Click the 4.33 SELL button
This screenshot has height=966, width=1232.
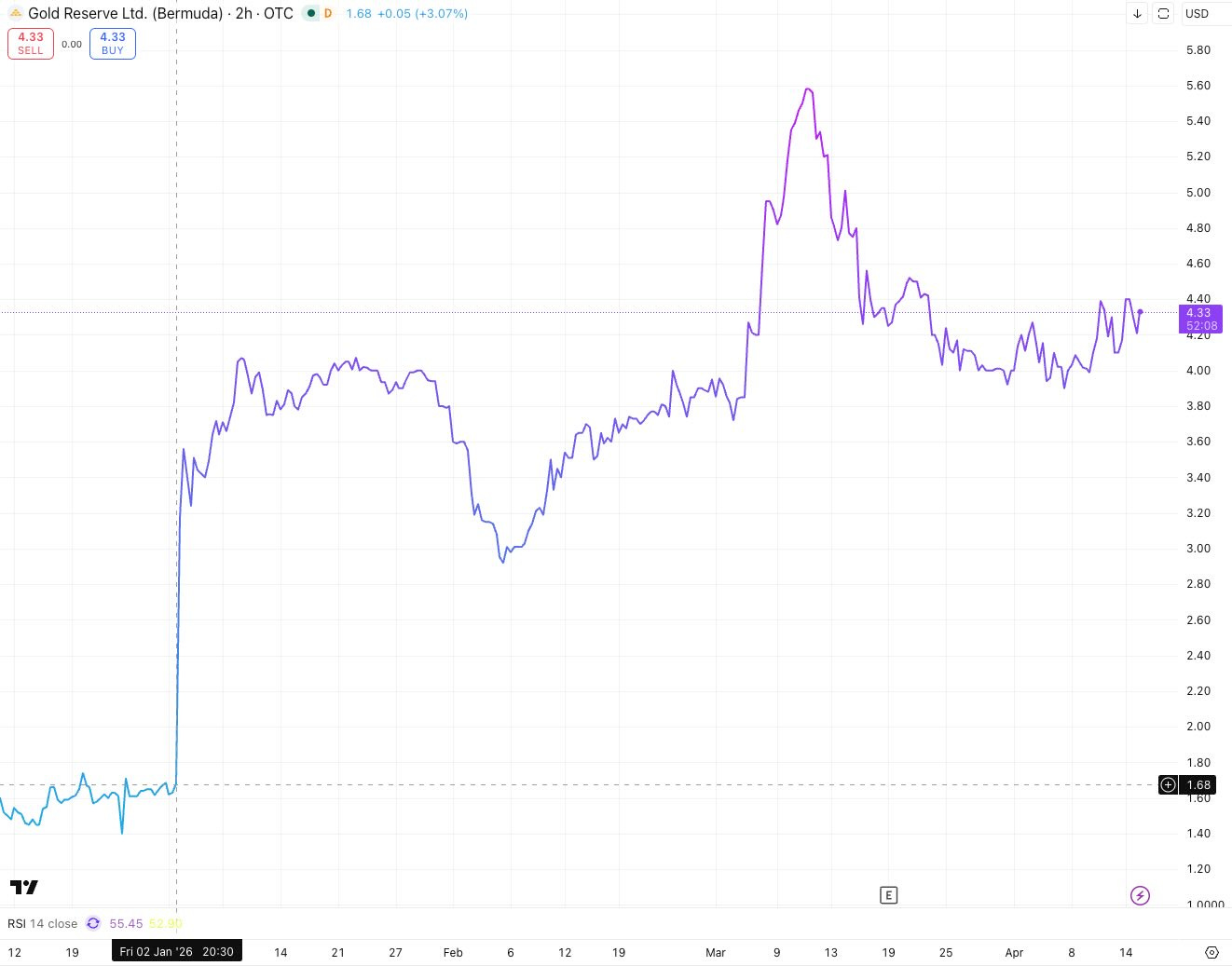(x=31, y=44)
